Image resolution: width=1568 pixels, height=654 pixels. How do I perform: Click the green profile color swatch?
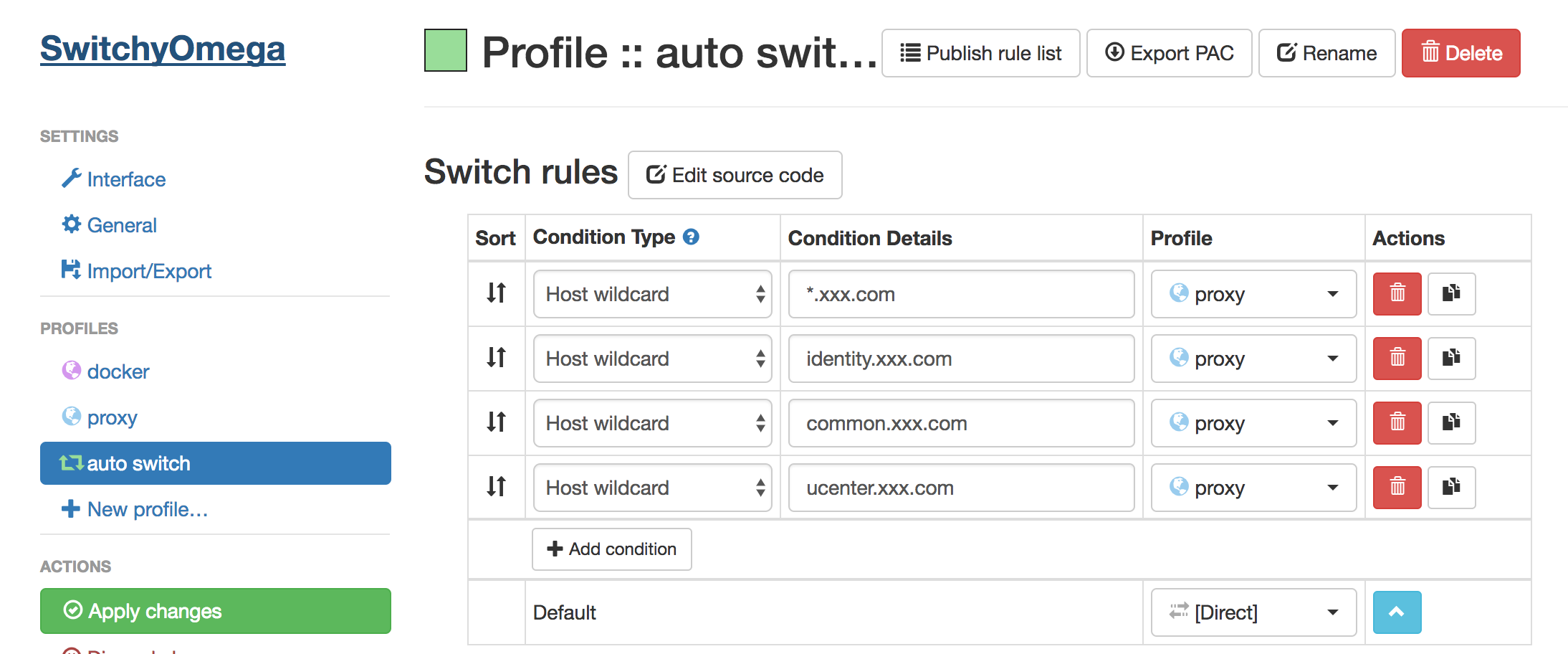pos(446,50)
